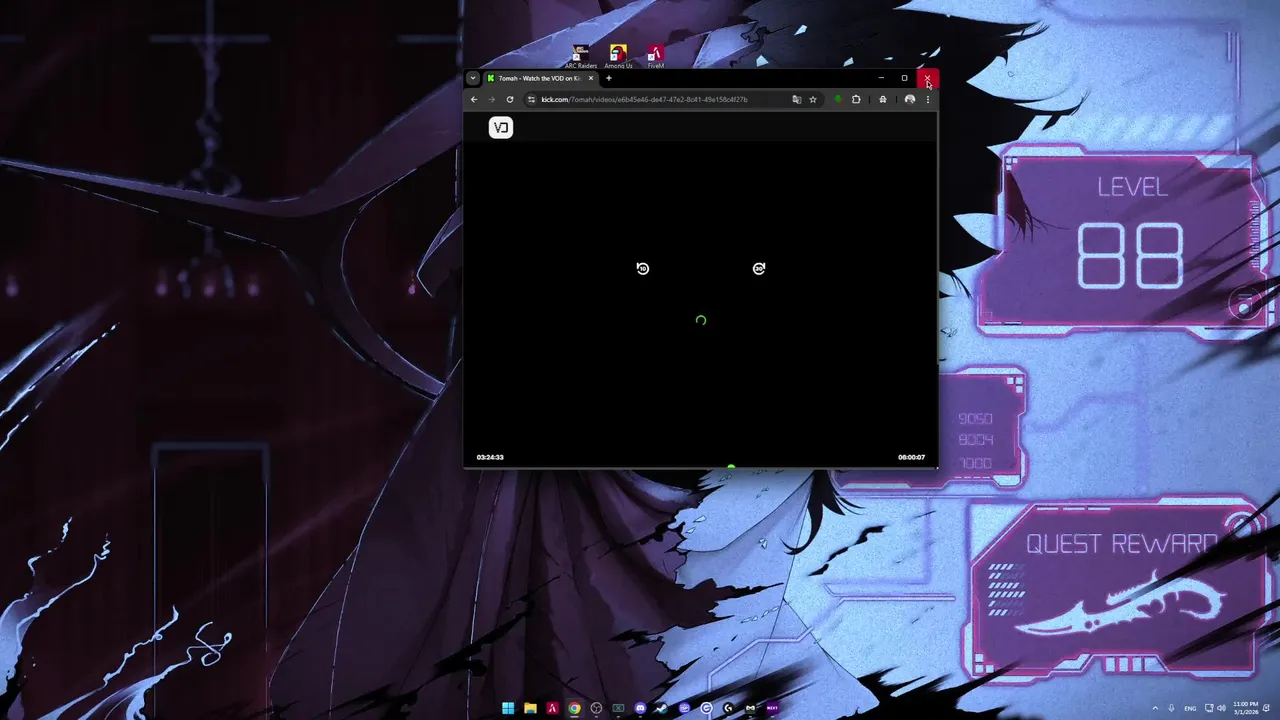Image resolution: width=1280 pixels, height=720 pixels.
Task: Reload the Kick page
Action: (510, 99)
